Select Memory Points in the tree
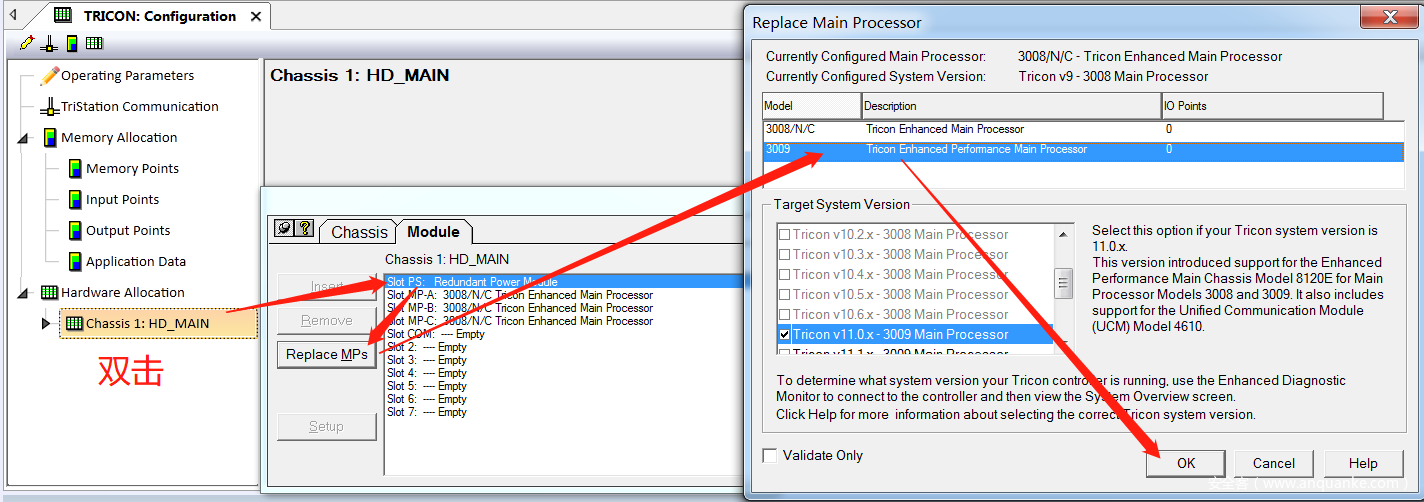Screen dimensions: 1424x502 (132, 168)
